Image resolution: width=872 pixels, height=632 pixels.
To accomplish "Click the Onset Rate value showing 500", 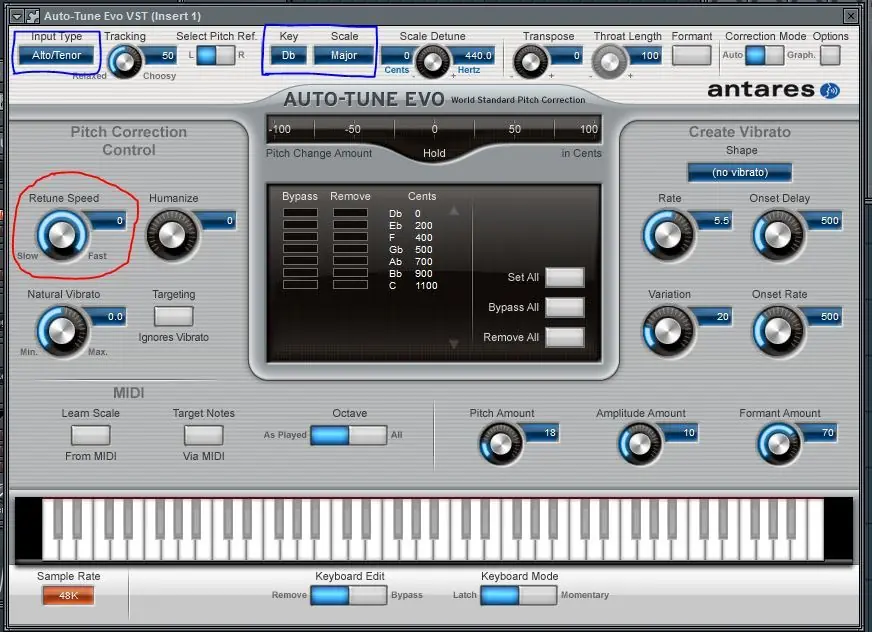I will (x=824, y=317).
